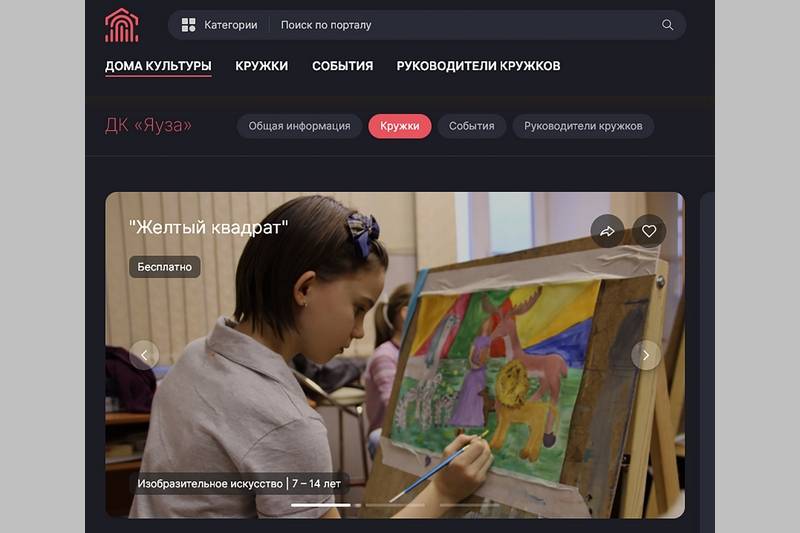800x533 pixels.
Task: Open Категории dropdown in search bar
Action: point(220,25)
